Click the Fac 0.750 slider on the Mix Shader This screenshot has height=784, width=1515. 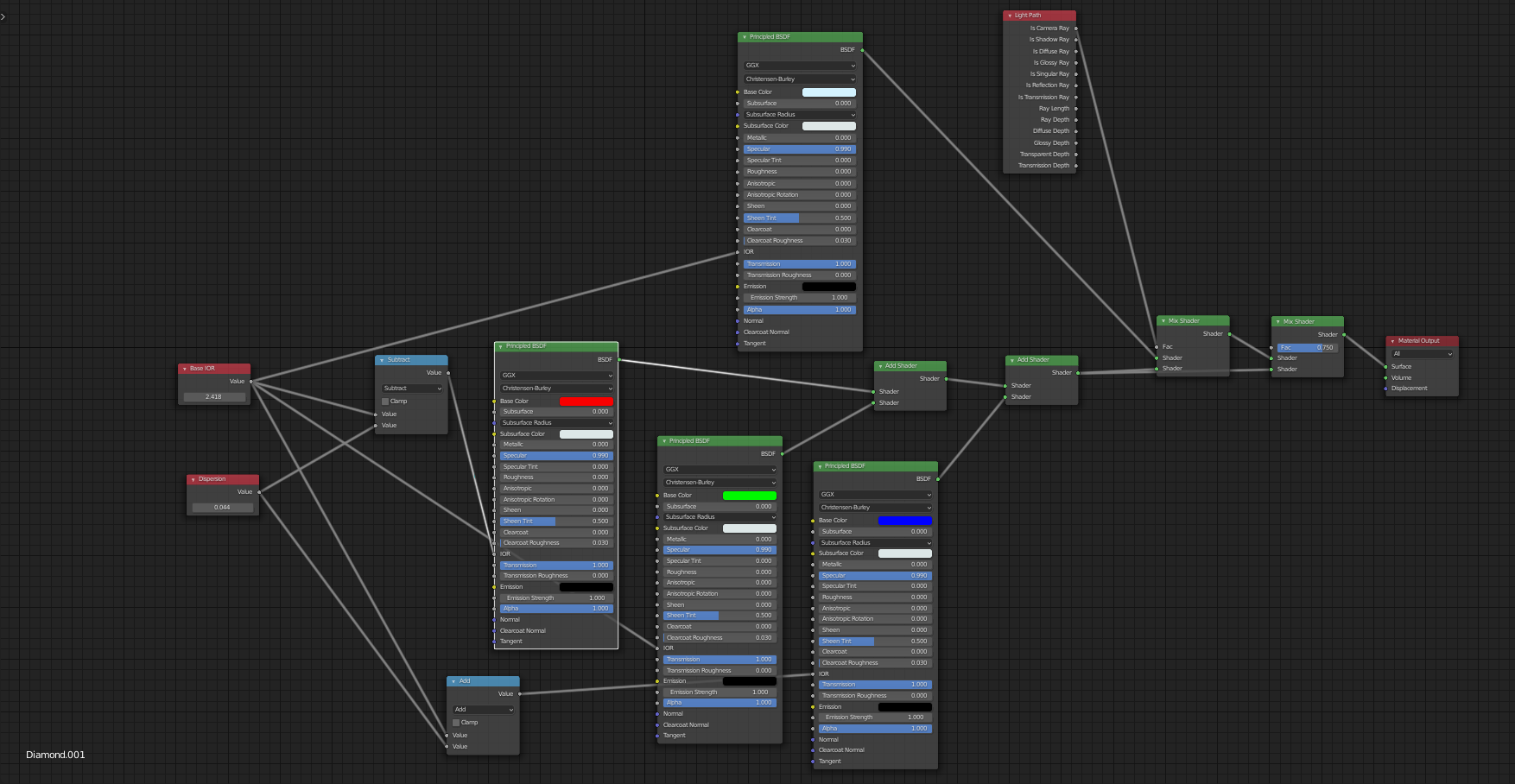(1307, 348)
